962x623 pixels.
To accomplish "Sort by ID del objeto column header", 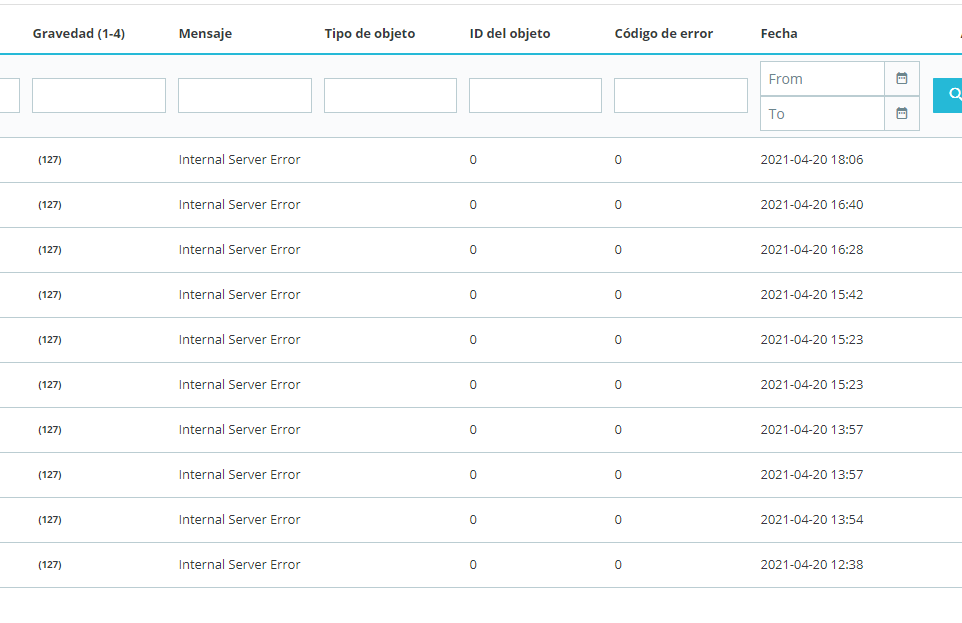I will pos(510,34).
